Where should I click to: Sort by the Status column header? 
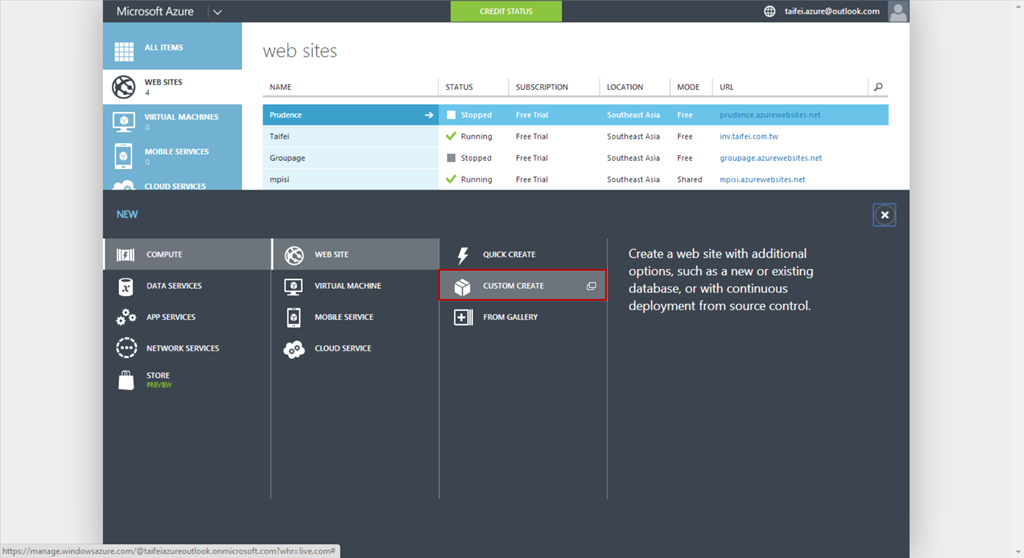[x=459, y=87]
